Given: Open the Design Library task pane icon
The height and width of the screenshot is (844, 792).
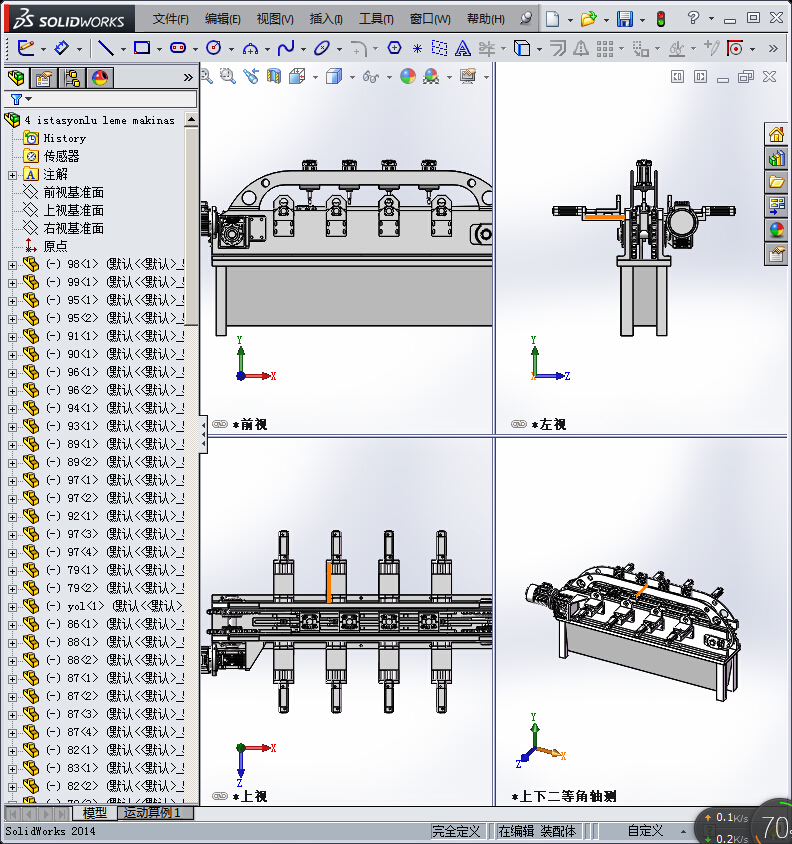Looking at the screenshot, I should click(776, 158).
